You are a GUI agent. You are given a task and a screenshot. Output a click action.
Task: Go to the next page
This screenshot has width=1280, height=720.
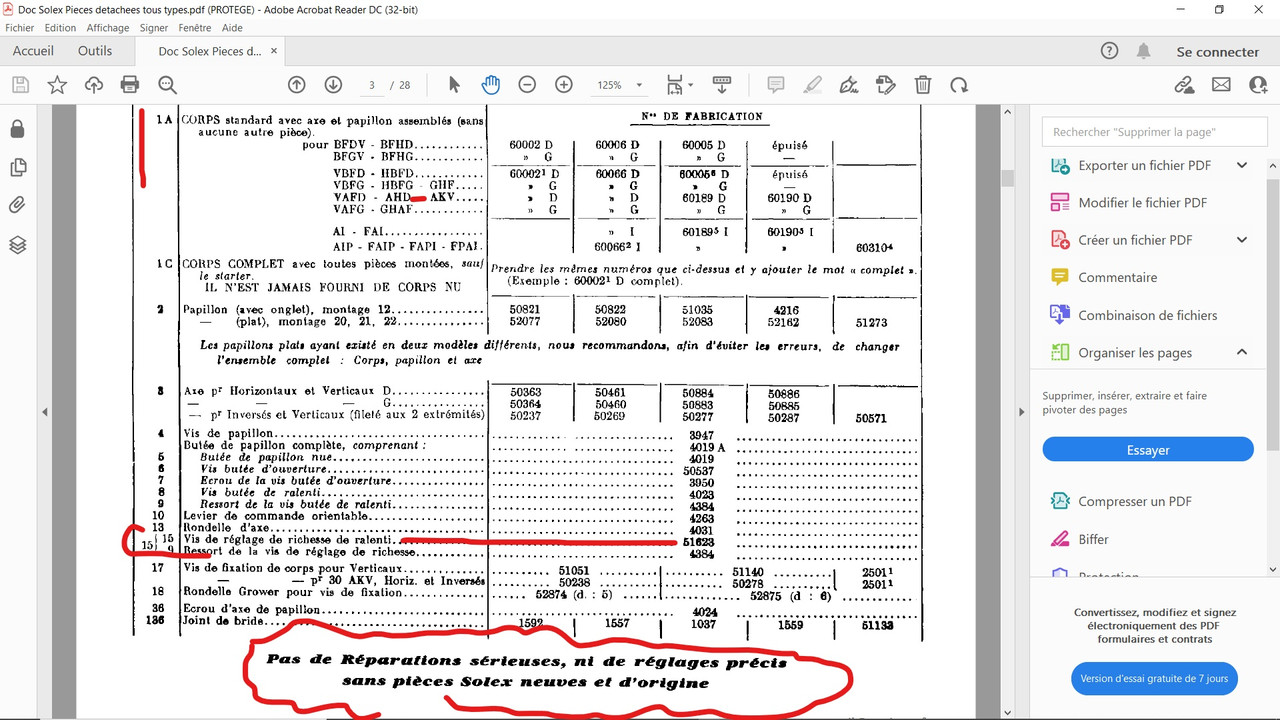coord(333,85)
